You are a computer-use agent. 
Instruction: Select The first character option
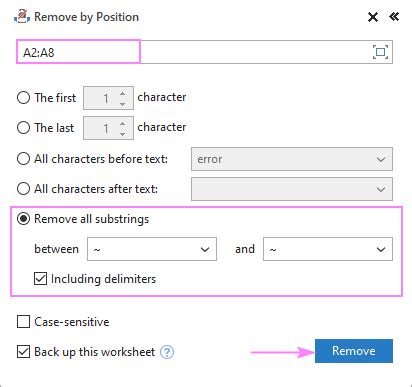(x=23, y=98)
